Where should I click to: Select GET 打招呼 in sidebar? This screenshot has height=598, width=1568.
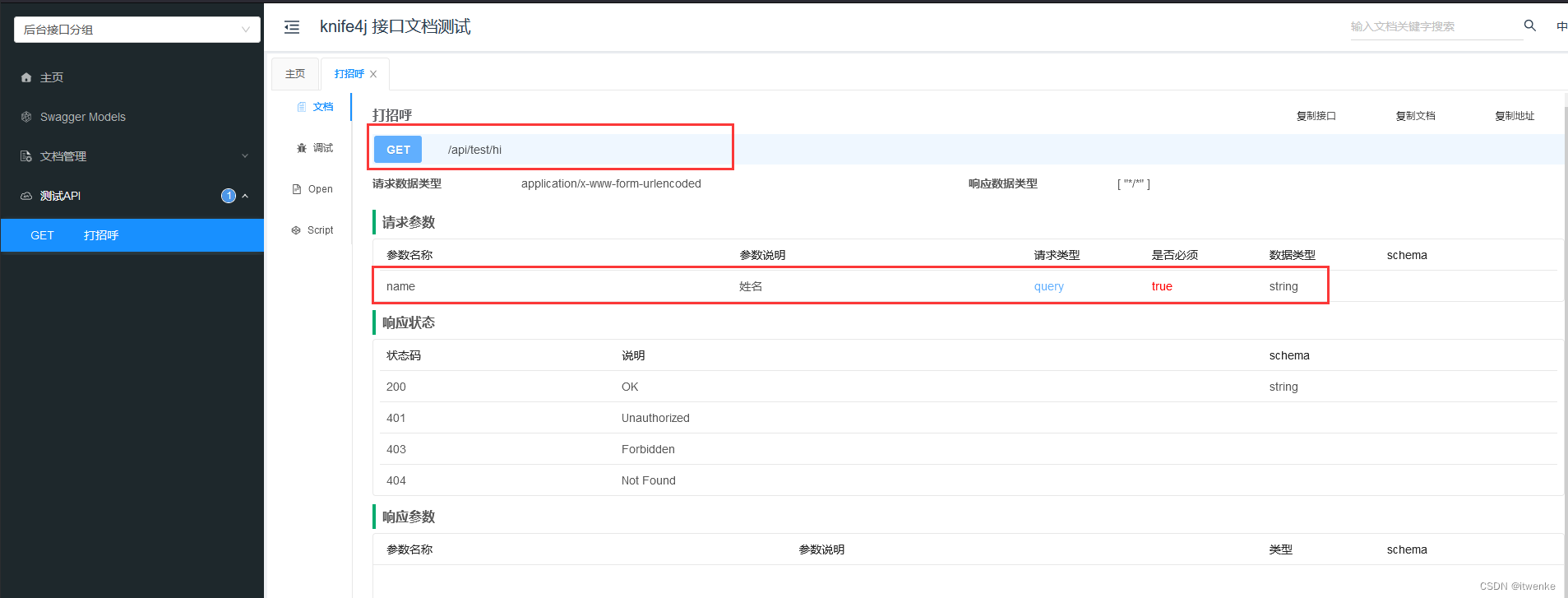click(132, 235)
